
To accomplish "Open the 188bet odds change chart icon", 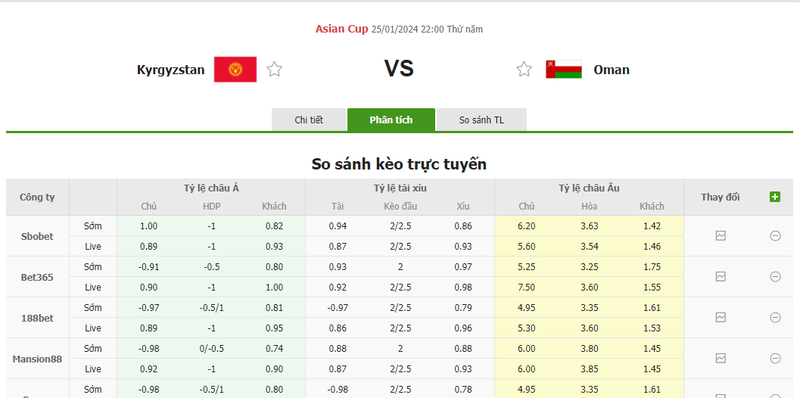I will [720, 317].
